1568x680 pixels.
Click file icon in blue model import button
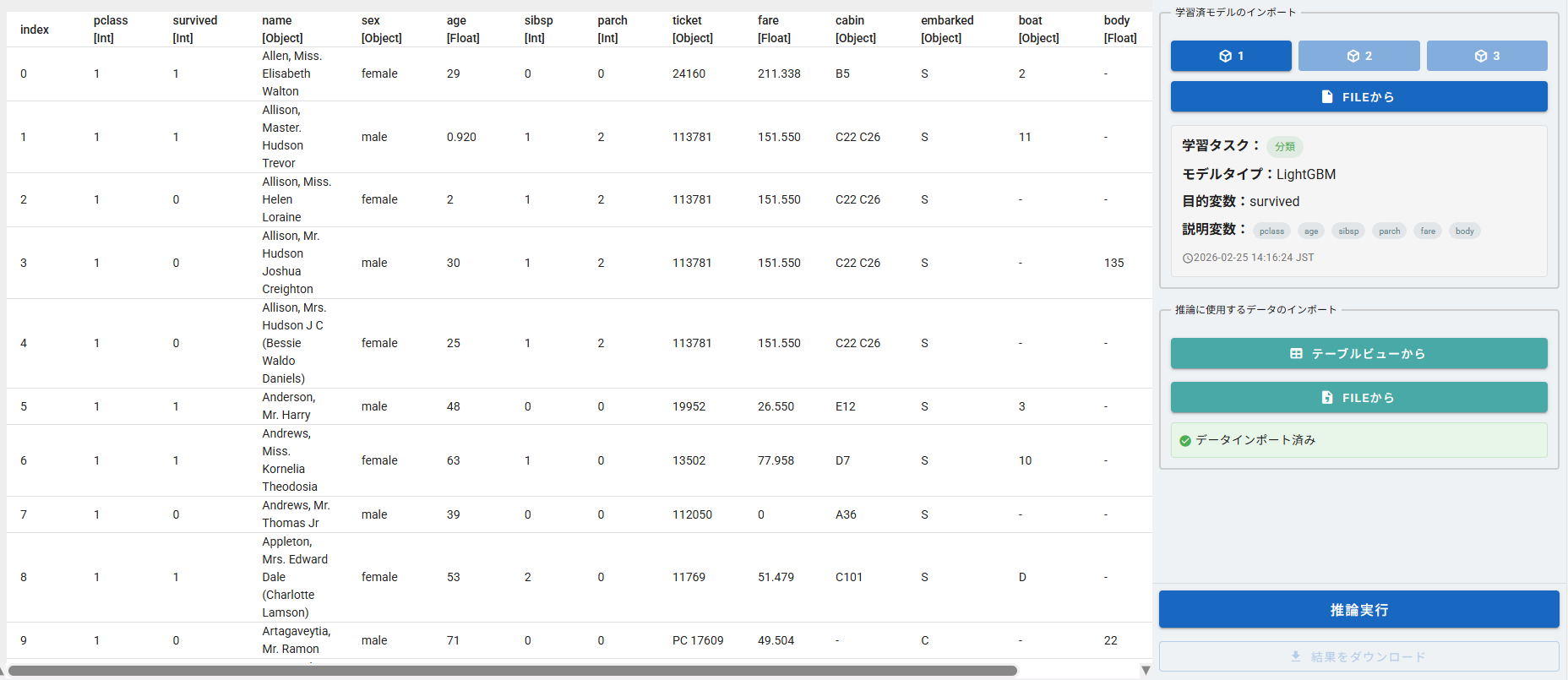(1327, 97)
